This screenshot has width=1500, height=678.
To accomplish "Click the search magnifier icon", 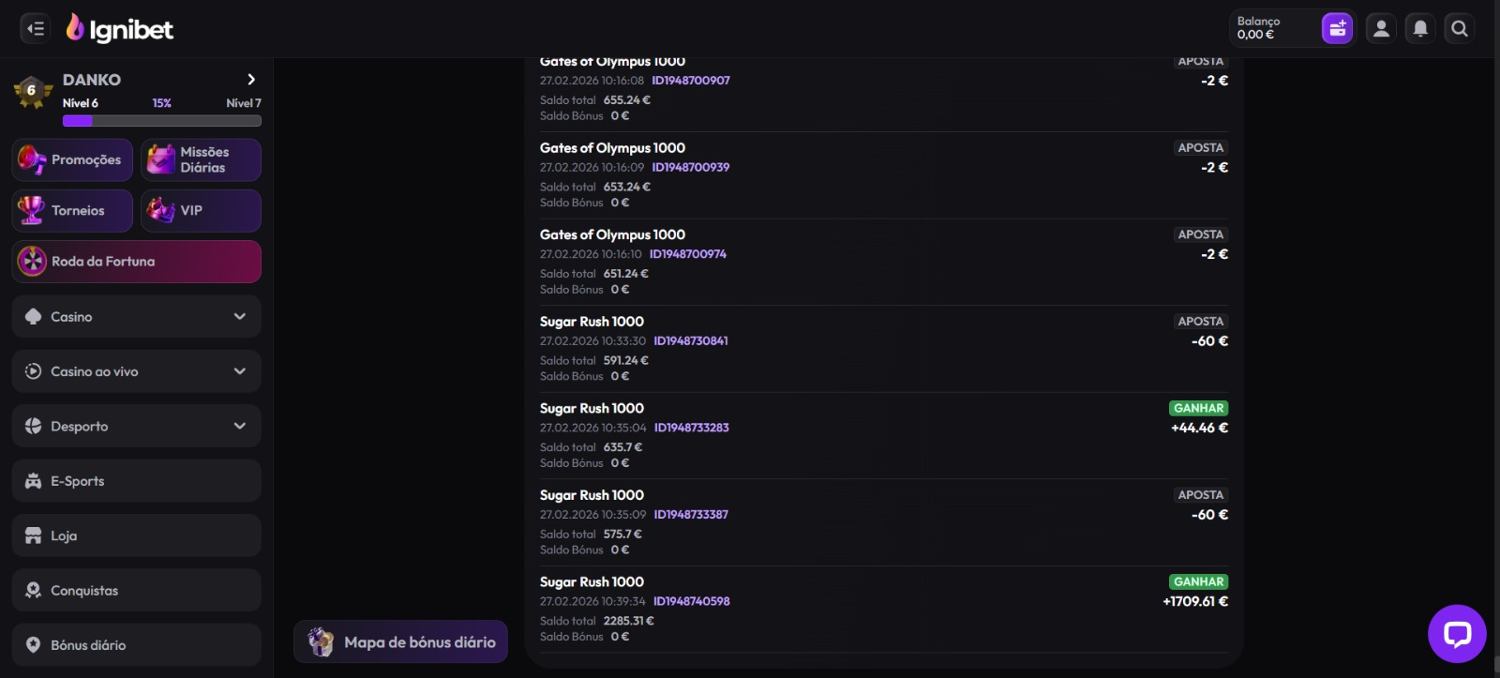I will point(1459,29).
